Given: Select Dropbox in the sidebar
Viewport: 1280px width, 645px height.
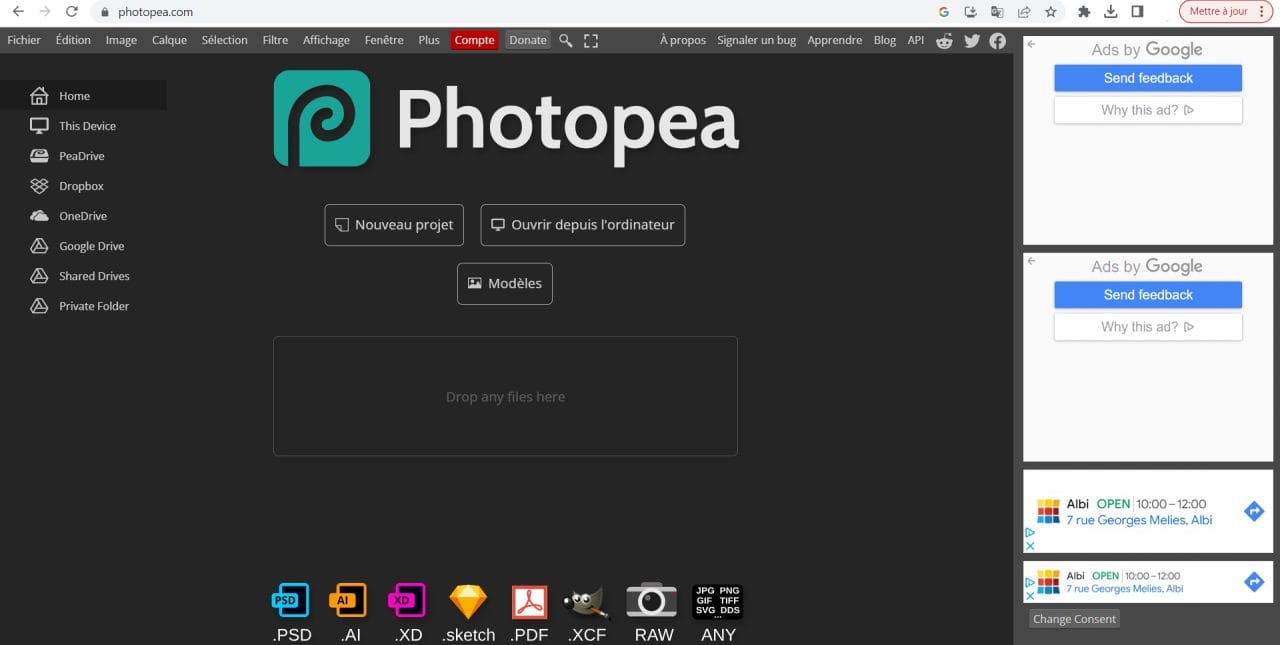Looking at the screenshot, I should coord(81,186).
